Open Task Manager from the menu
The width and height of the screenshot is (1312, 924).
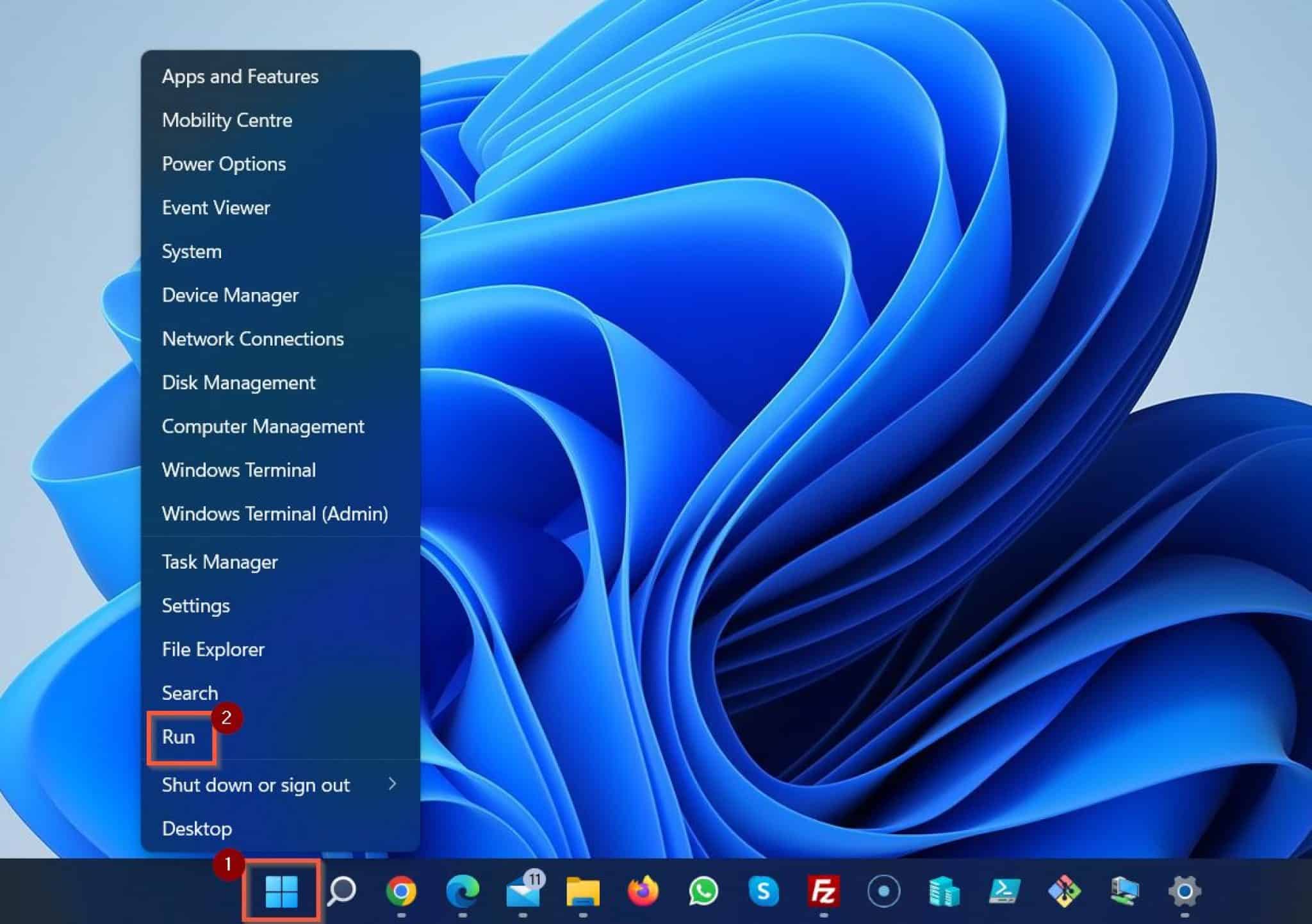(219, 562)
